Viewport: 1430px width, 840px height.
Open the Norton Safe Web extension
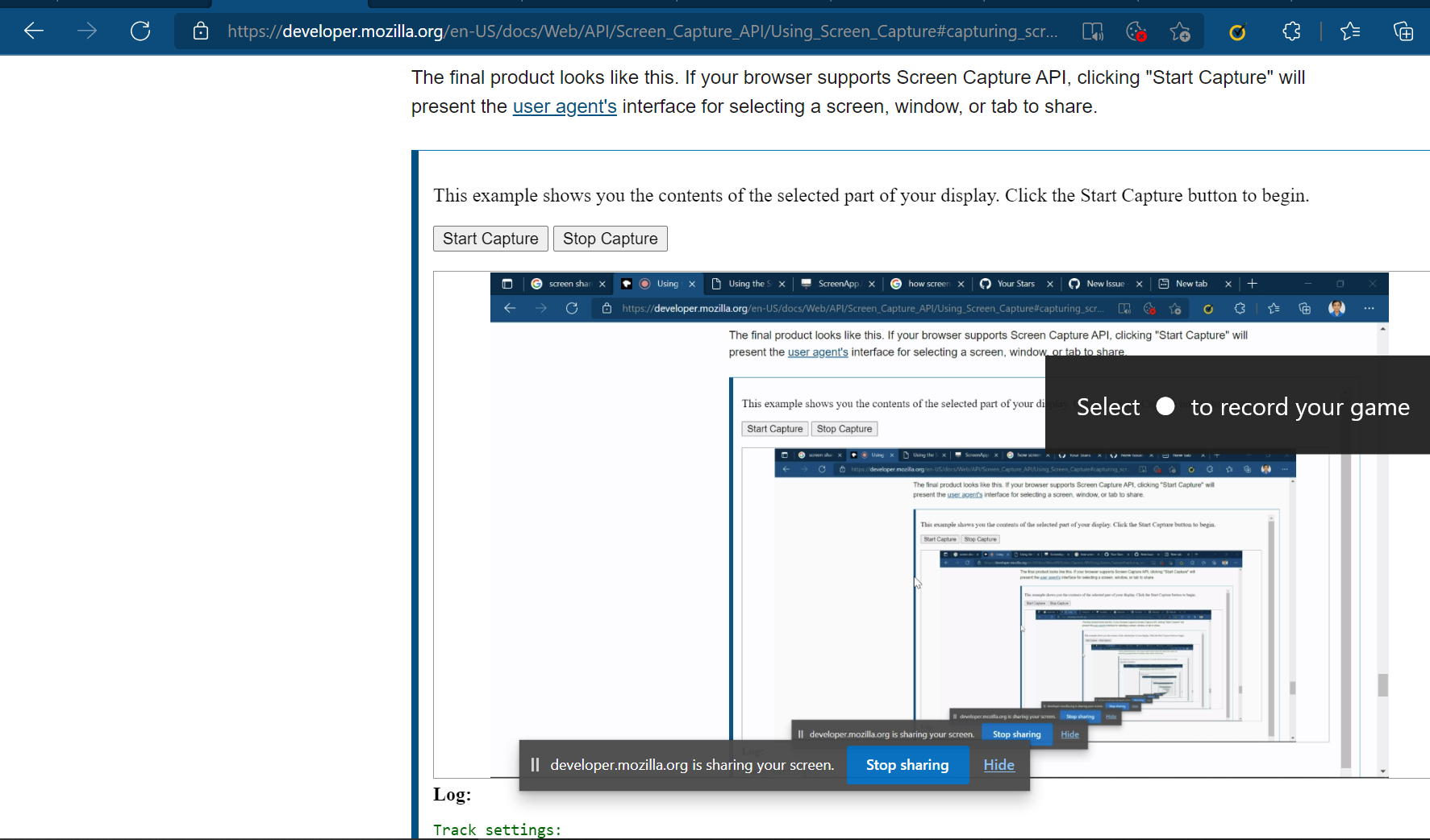click(1236, 31)
